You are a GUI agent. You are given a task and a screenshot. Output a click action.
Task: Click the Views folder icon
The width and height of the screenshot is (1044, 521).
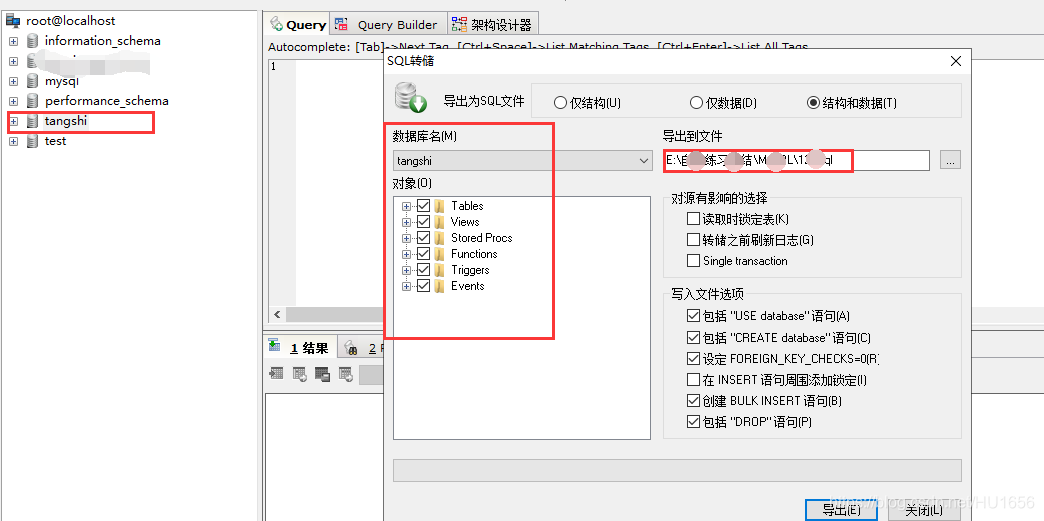[x=439, y=222]
